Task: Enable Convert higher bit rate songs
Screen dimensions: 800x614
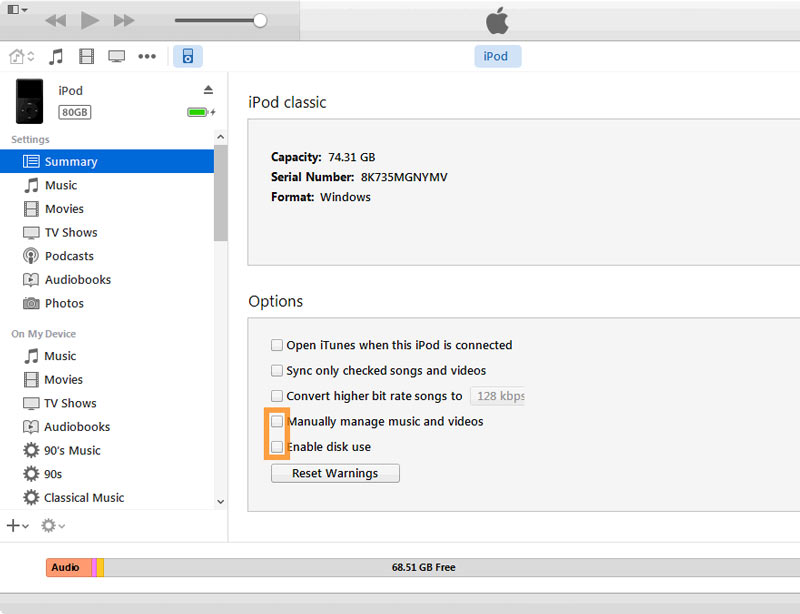Action: pos(277,396)
